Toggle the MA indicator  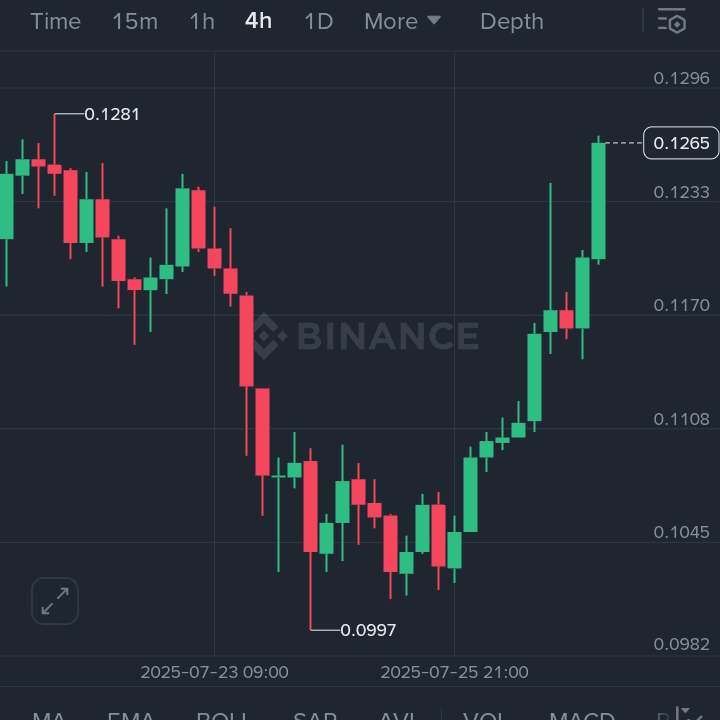tap(49, 714)
